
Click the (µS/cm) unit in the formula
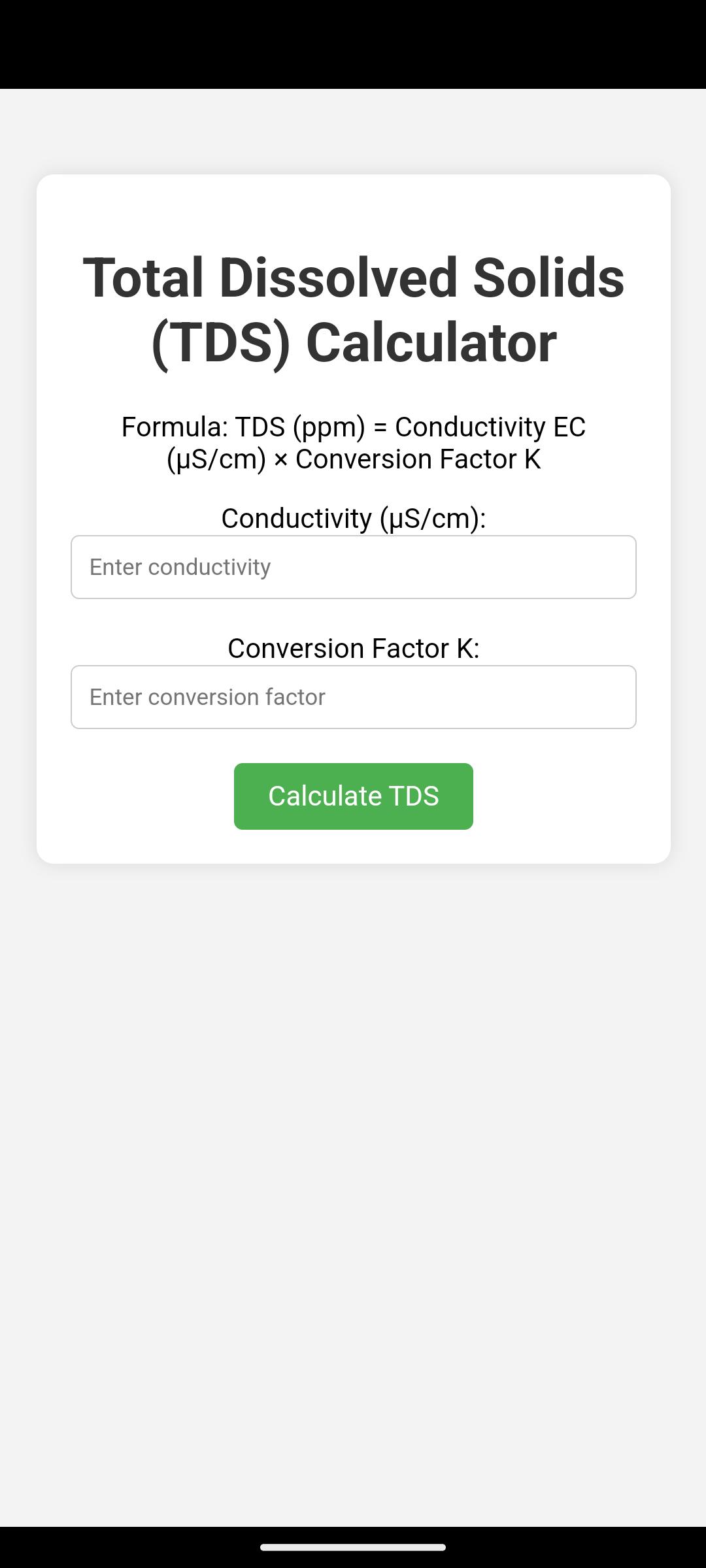coord(216,459)
